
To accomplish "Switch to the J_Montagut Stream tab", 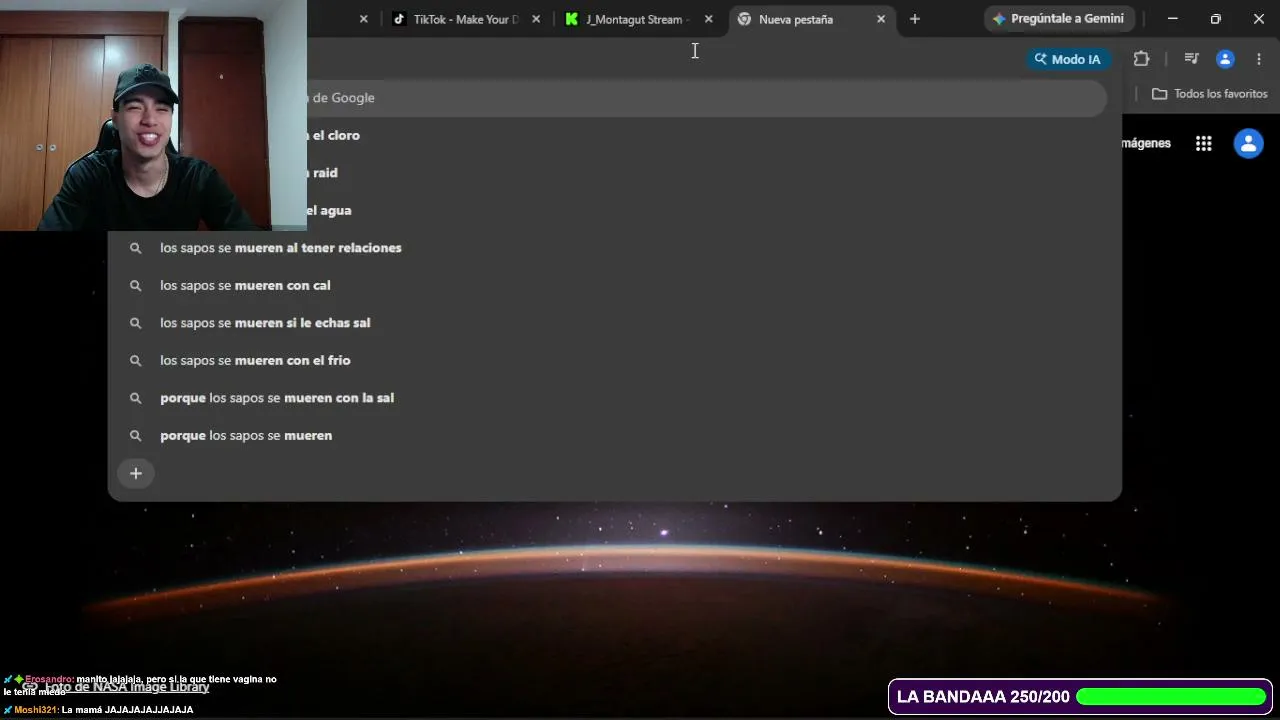I will (639, 19).
